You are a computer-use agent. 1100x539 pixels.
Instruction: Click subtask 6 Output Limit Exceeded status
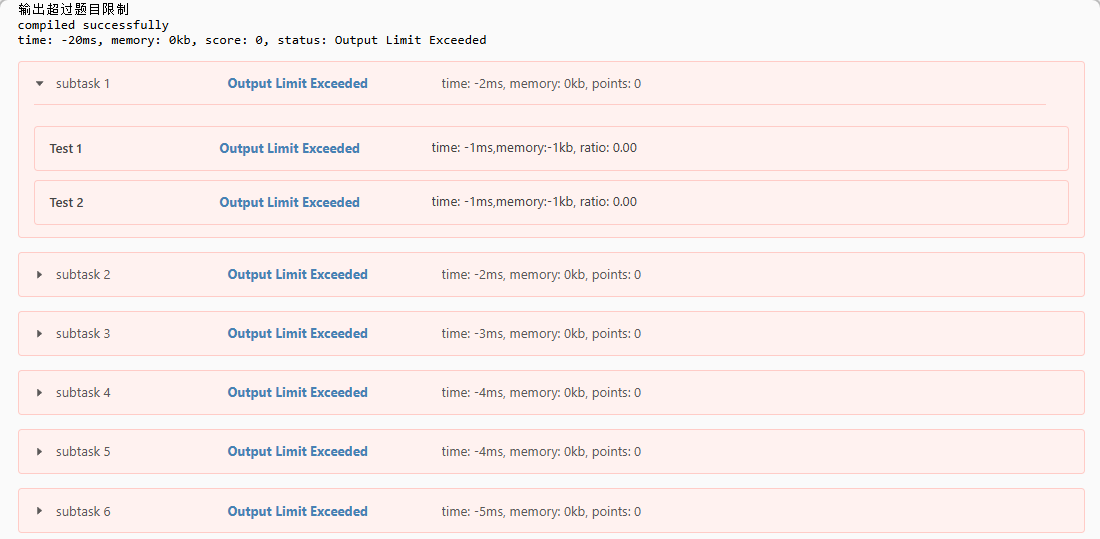[x=297, y=511]
